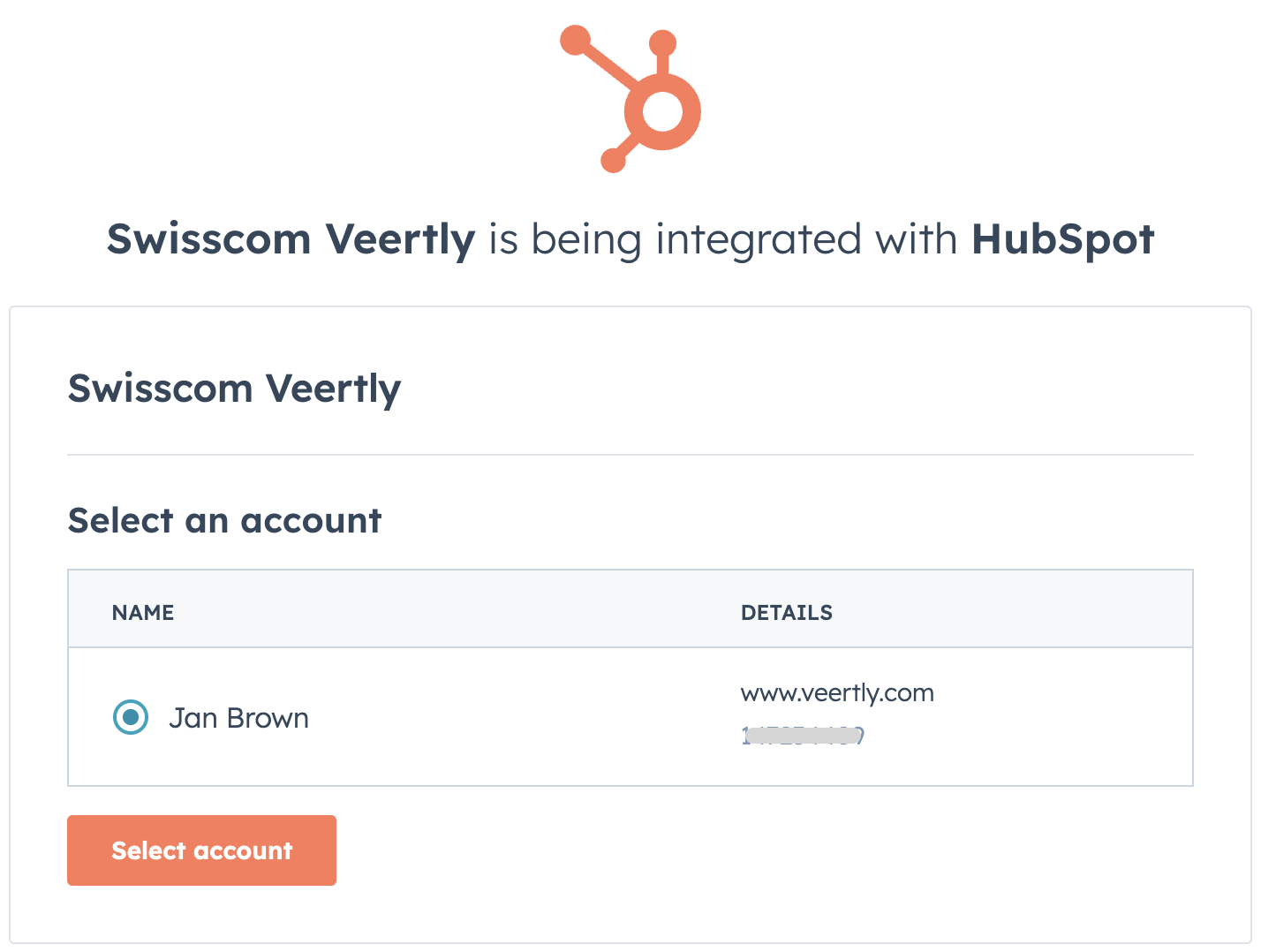1261x952 pixels.
Task: Click the Swisscom Veertly card title
Action: coord(234,389)
